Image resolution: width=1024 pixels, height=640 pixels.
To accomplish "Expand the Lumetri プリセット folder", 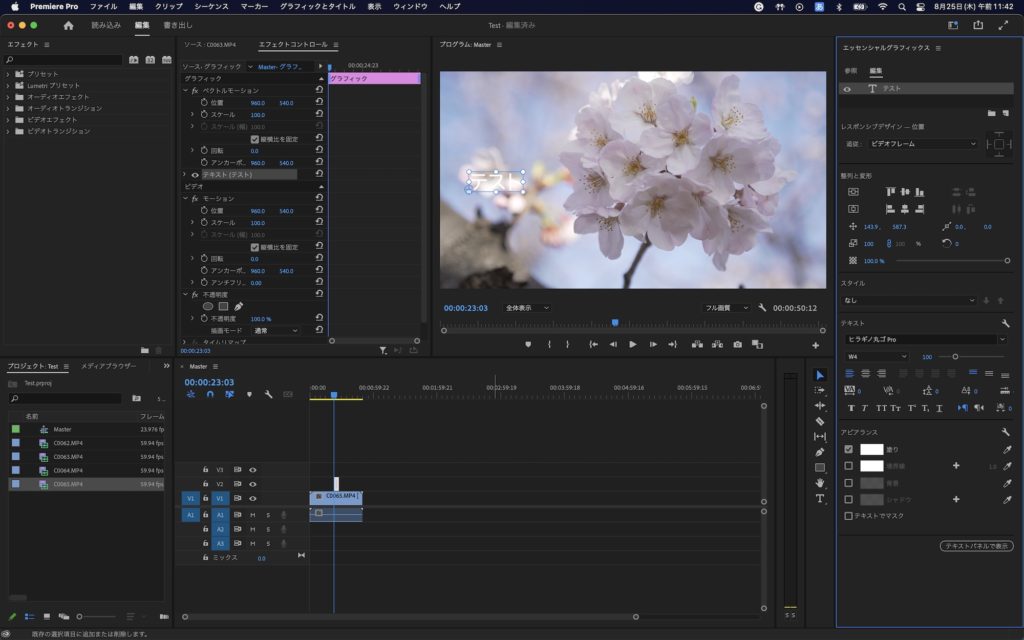I will [x=8, y=85].
